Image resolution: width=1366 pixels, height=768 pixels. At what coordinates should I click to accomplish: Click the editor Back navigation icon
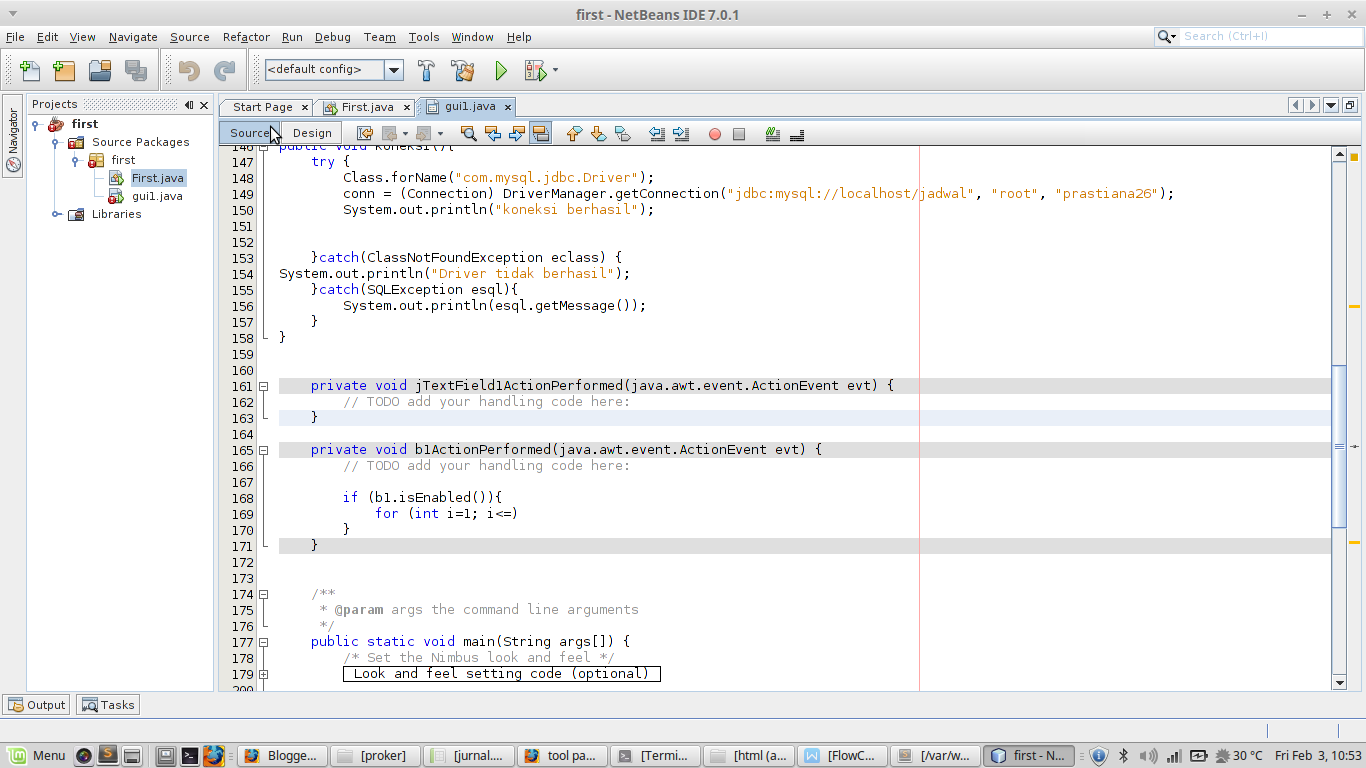pos(389,133)
